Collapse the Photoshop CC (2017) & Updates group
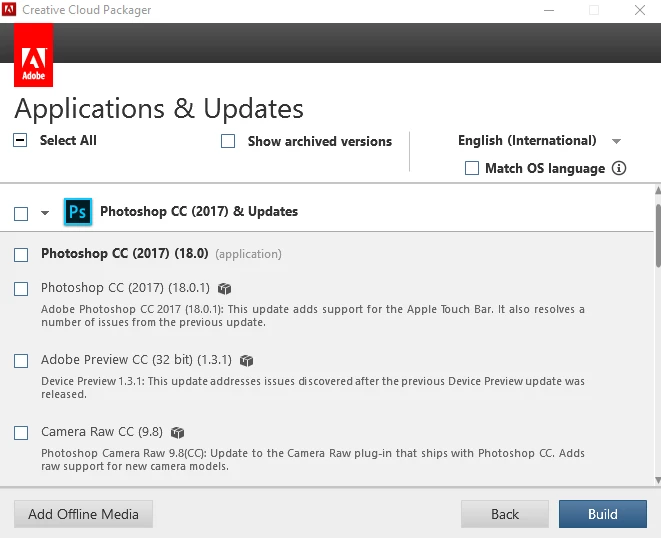 click(45, 213)
